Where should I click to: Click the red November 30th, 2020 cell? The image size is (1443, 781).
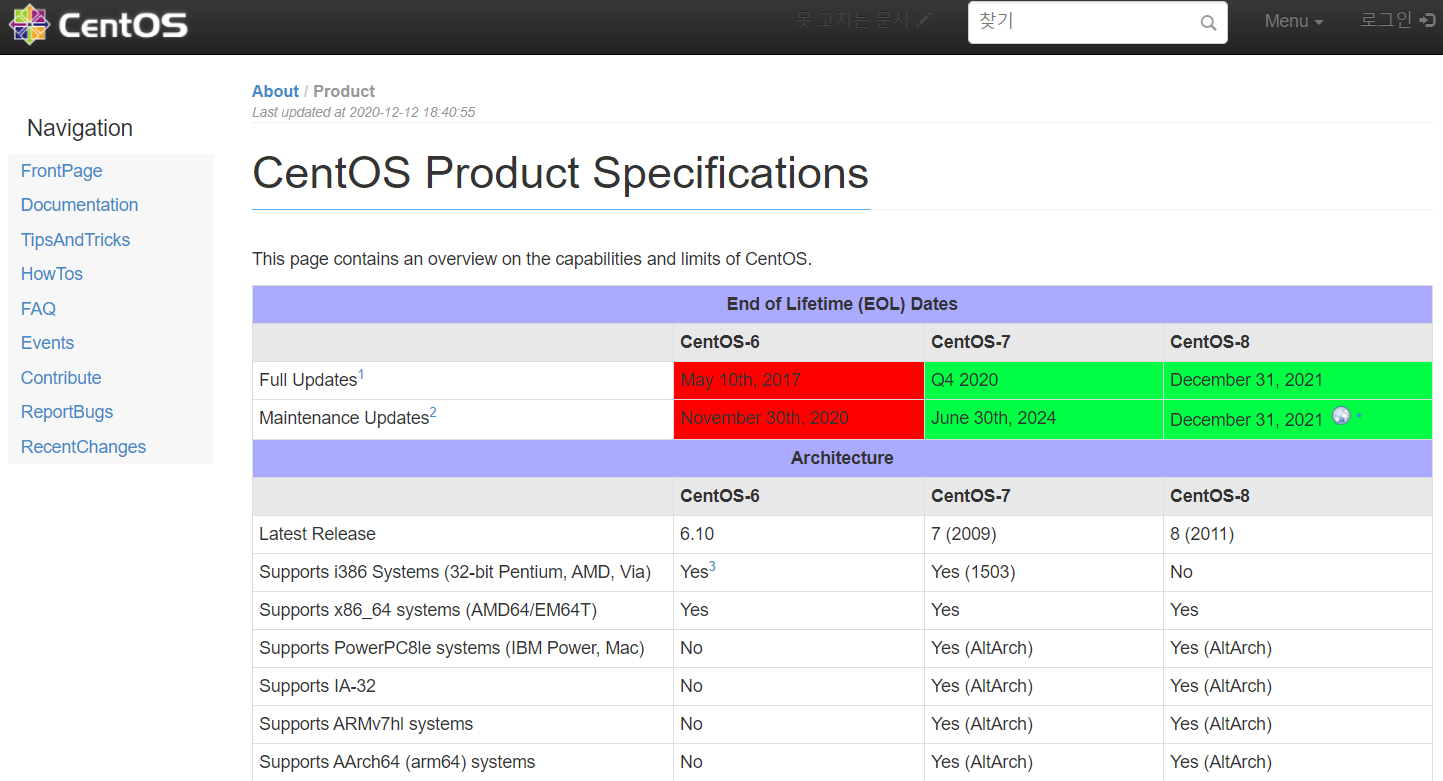[799, 418]
